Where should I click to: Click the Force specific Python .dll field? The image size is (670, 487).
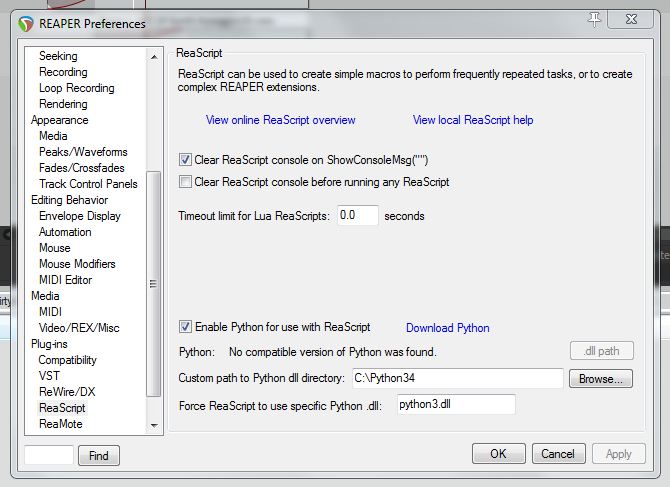(456, 404)
